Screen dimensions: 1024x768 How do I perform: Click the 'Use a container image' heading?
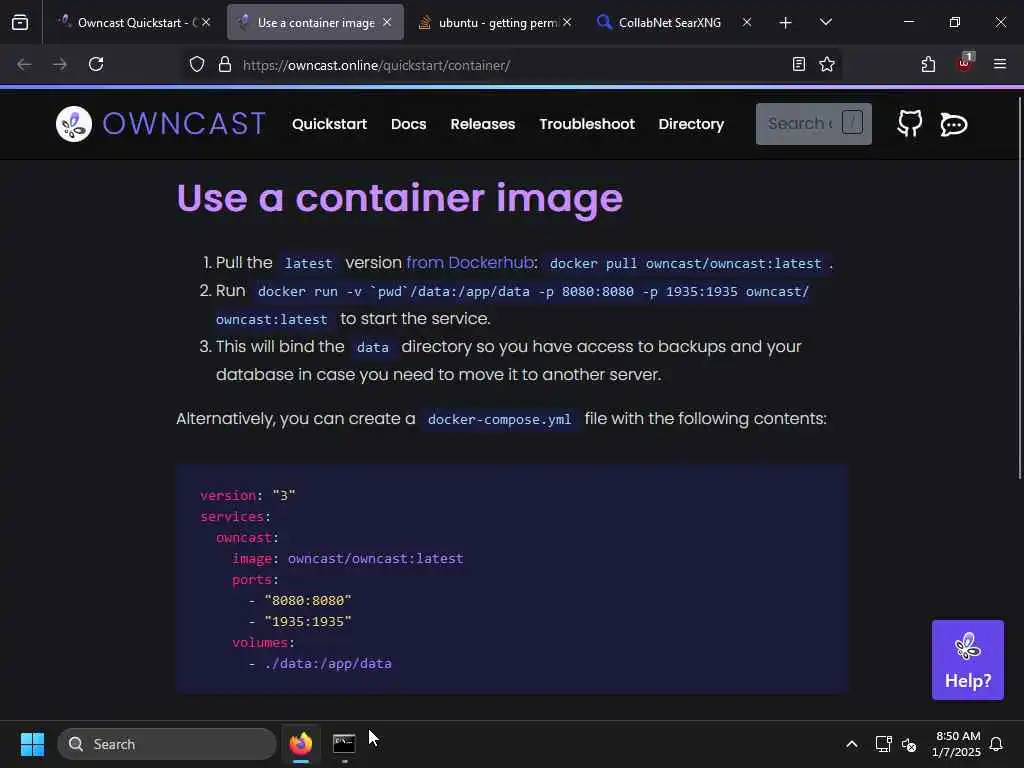[400, 198]
